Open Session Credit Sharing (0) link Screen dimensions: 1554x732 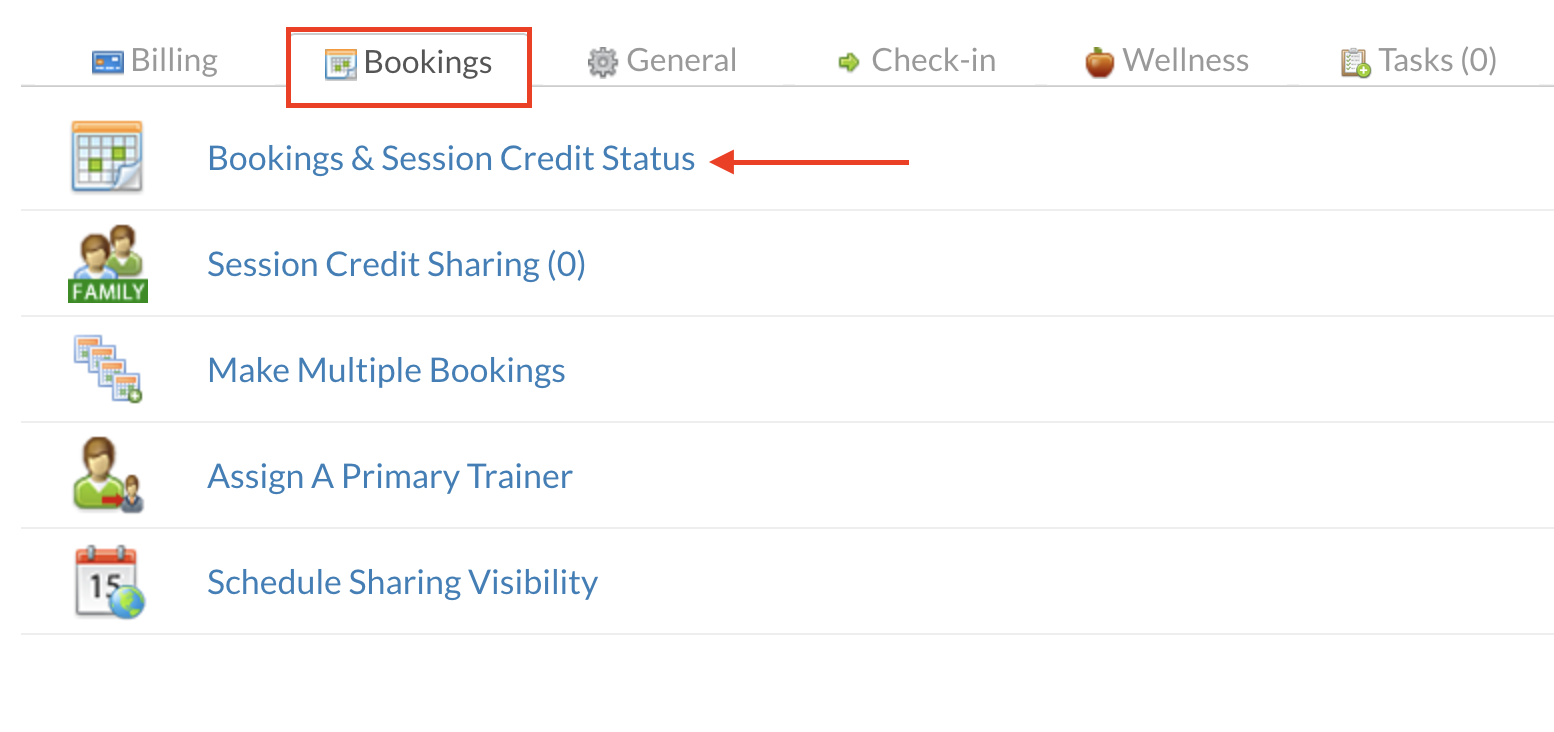coord(396,265)
